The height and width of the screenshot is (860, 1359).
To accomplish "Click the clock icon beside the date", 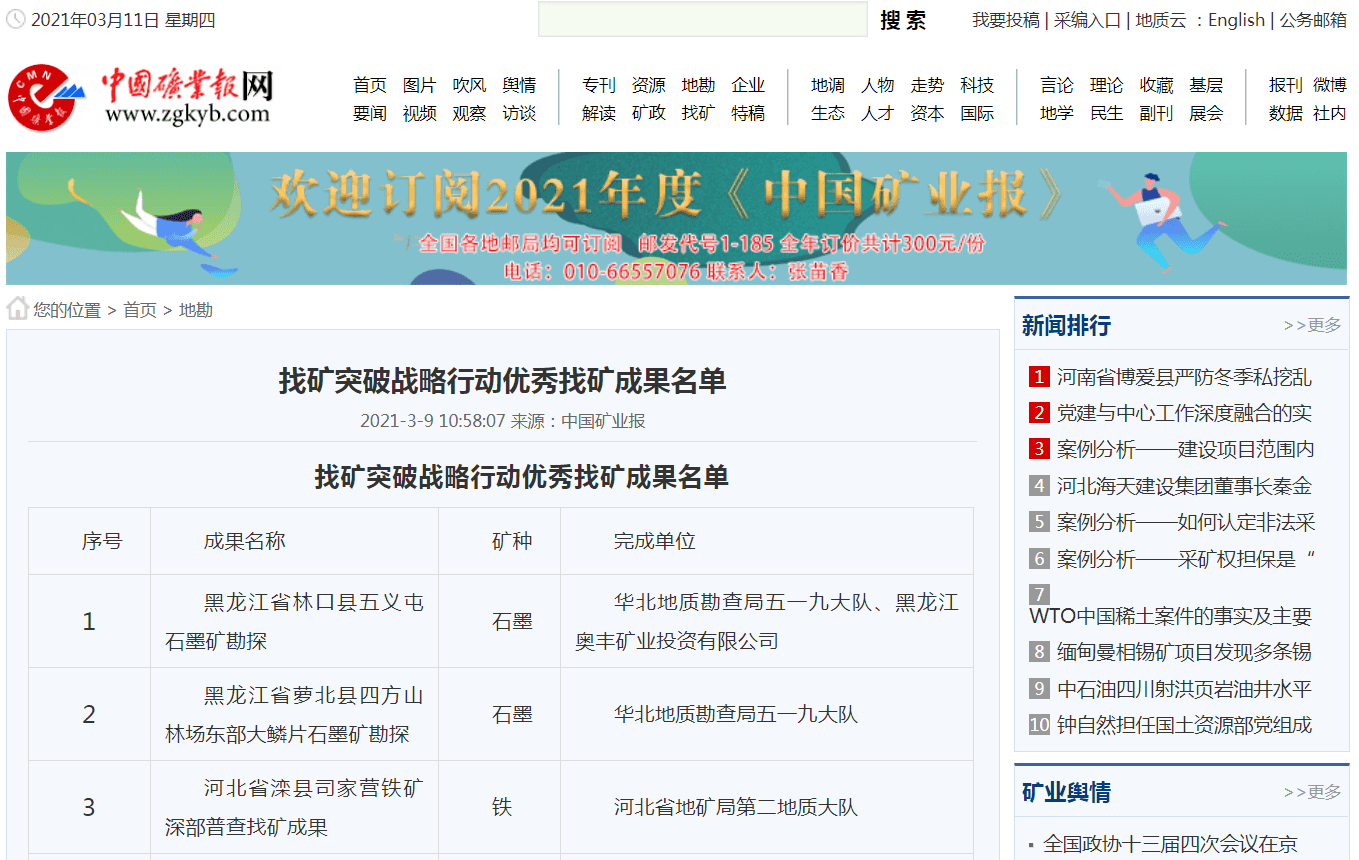I will coord(16,20).
